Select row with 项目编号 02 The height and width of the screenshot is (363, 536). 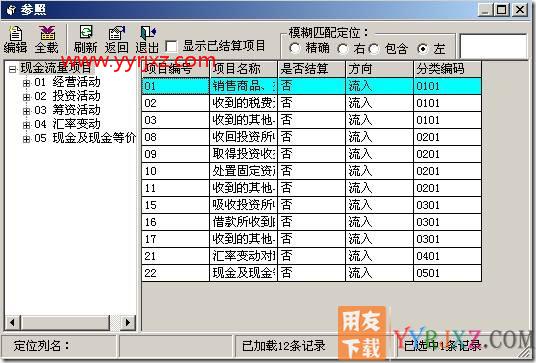click(311, 103)
